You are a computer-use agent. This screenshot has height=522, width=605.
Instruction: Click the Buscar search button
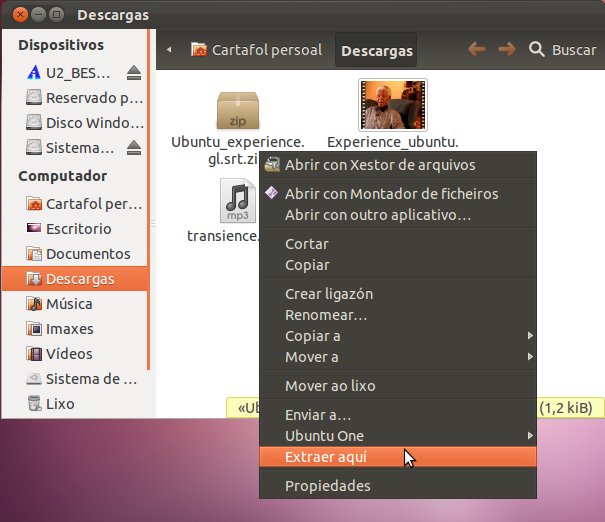(x=563, y=50)
